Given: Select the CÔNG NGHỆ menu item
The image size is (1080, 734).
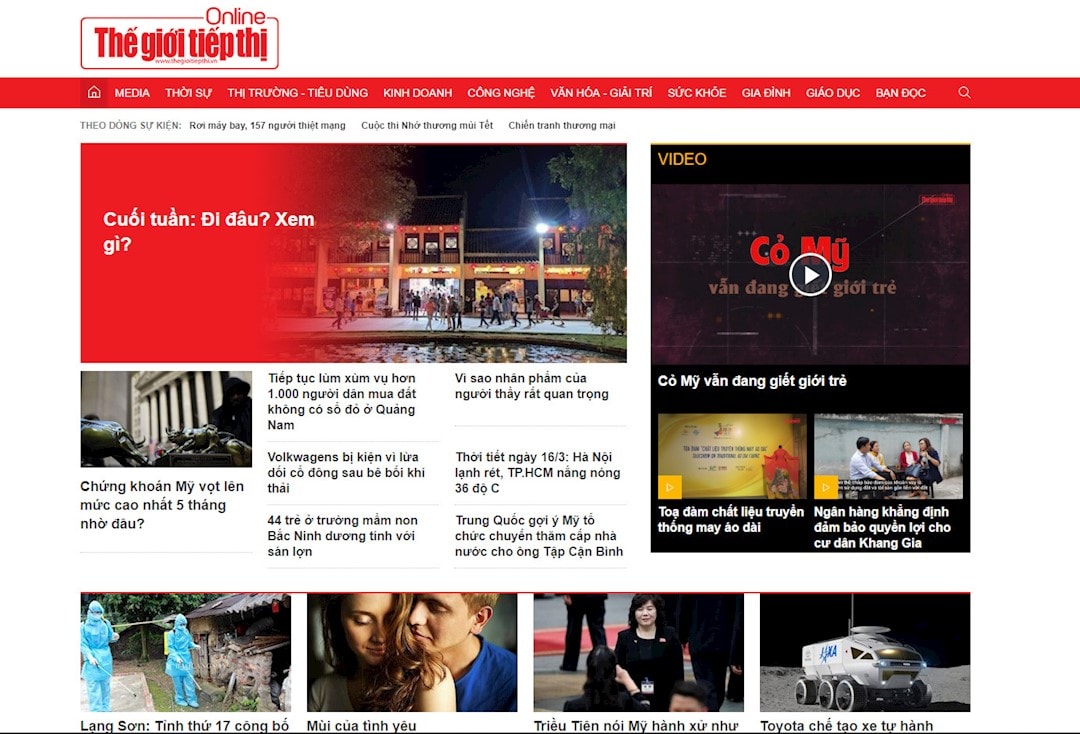Looking at the screenshot, I should coord(501,93).
